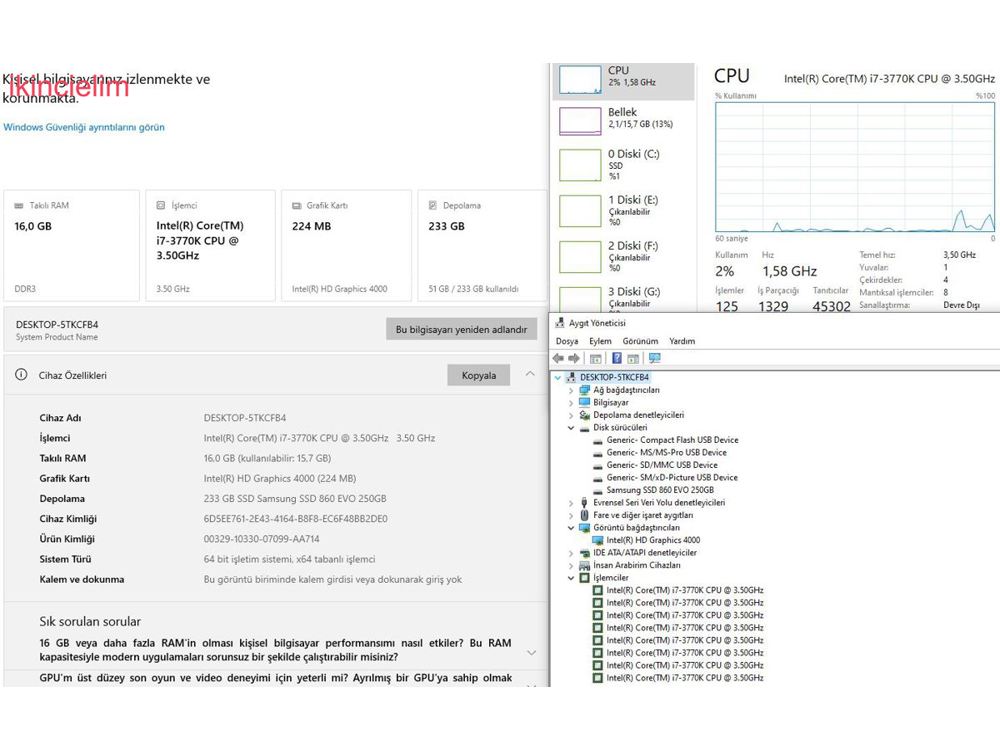
Task: Open Yardım menu in Aygıt Yöneticisi
Action: tap(682, 341)
